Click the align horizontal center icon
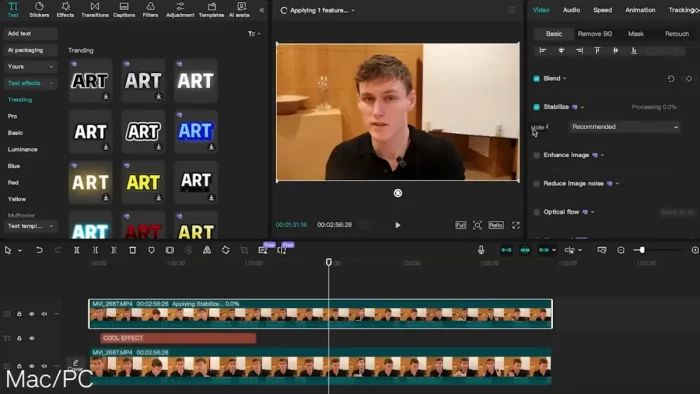Image resolution: width=700 pixels, height=394 pixels. (x=561, y=50)
